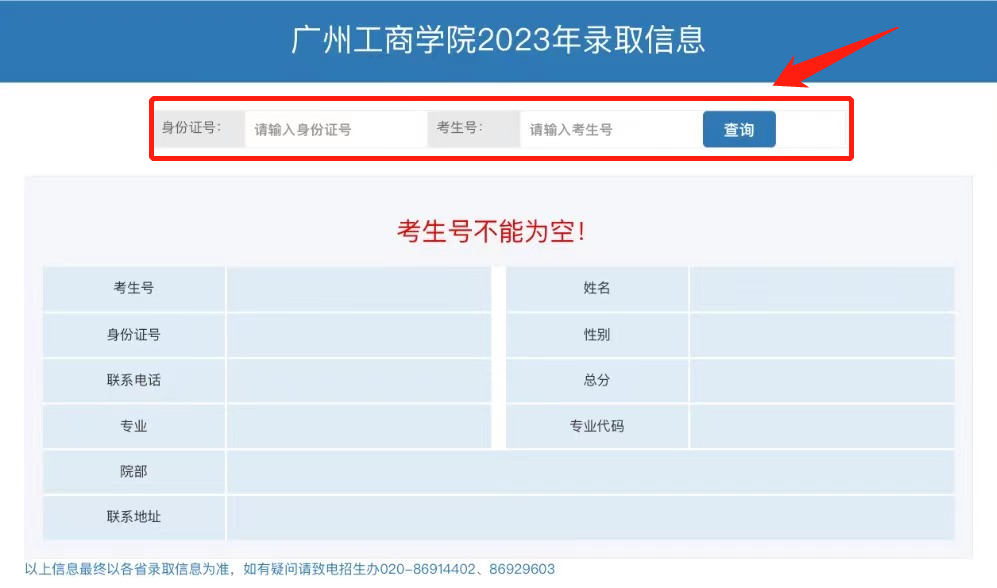Select the 姓名 name cell in the table
Image resolution: width=997 pixels, height=588 pixels.
(597, 288)
